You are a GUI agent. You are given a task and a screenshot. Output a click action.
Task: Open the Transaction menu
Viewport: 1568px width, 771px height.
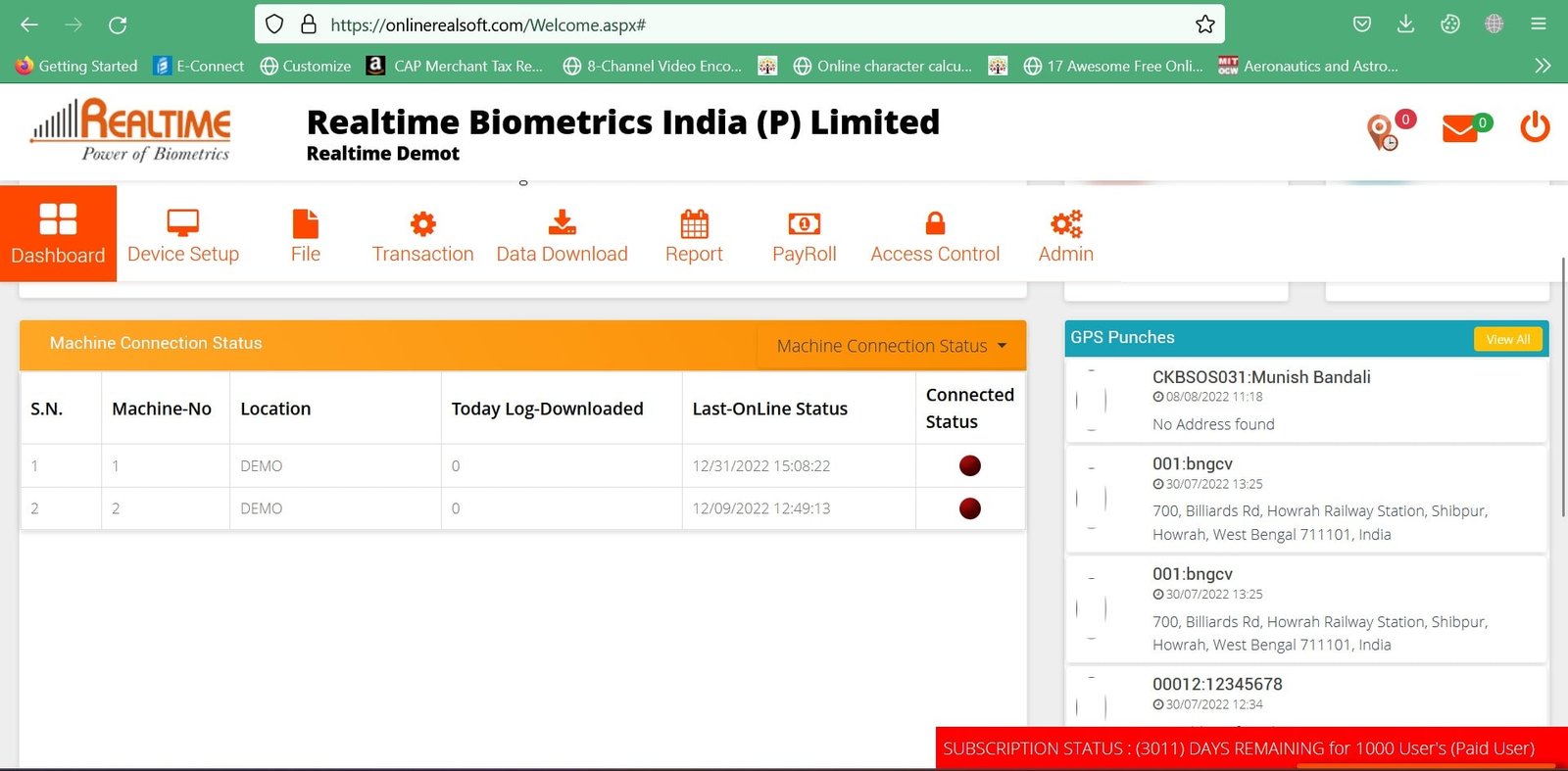(422, 235)
